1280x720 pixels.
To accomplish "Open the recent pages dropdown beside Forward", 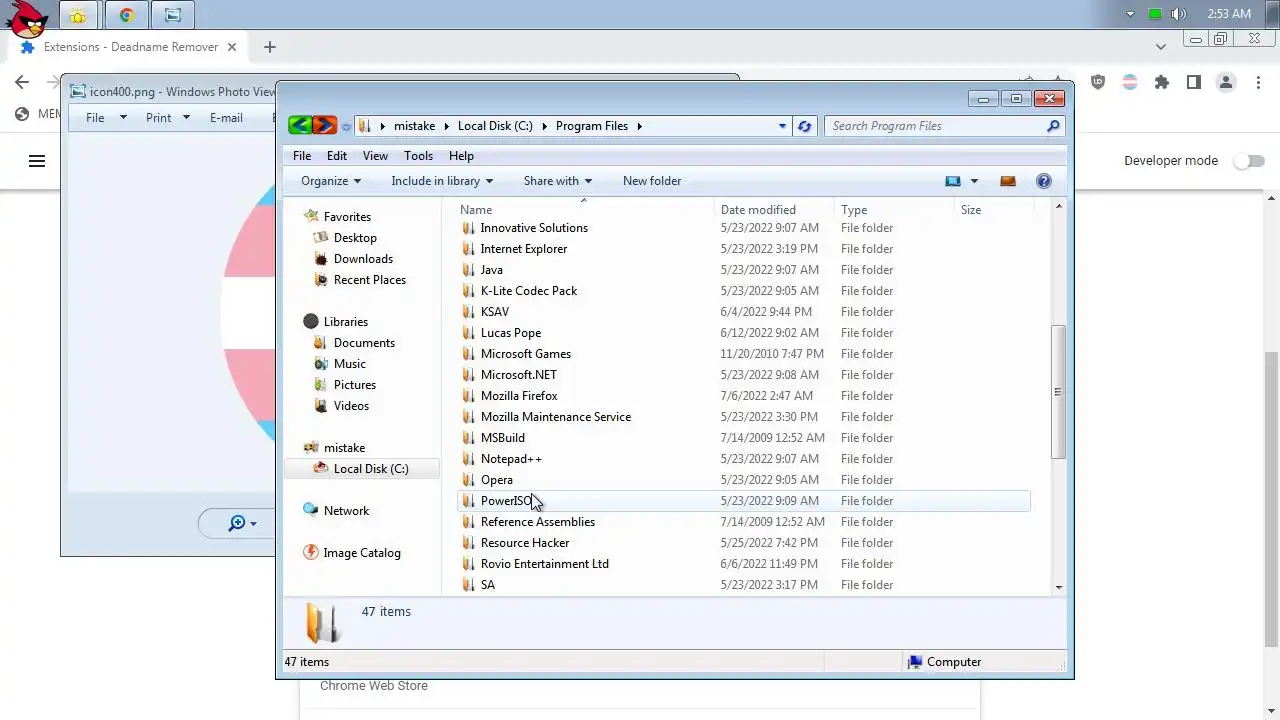I will coord(346,127).
